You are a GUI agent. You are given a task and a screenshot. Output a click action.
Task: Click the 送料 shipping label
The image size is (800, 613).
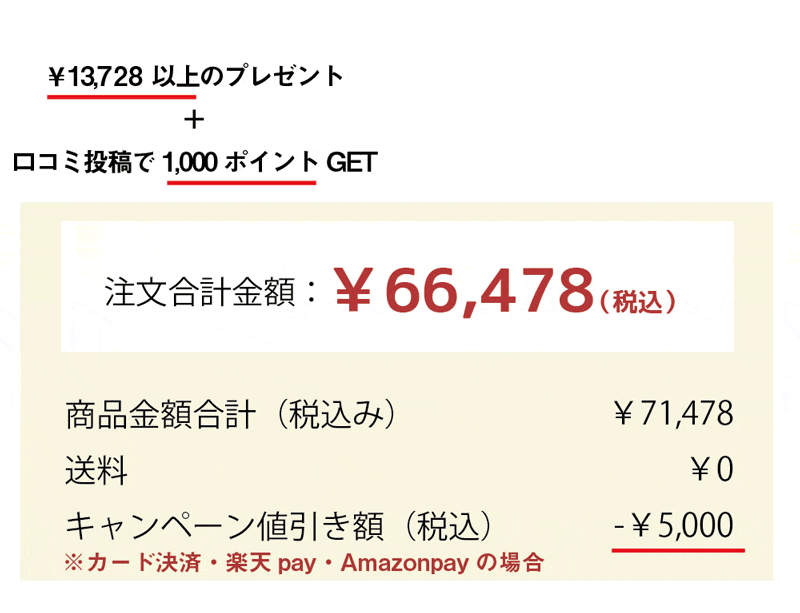pyautogui.click(x=96, y=469)
